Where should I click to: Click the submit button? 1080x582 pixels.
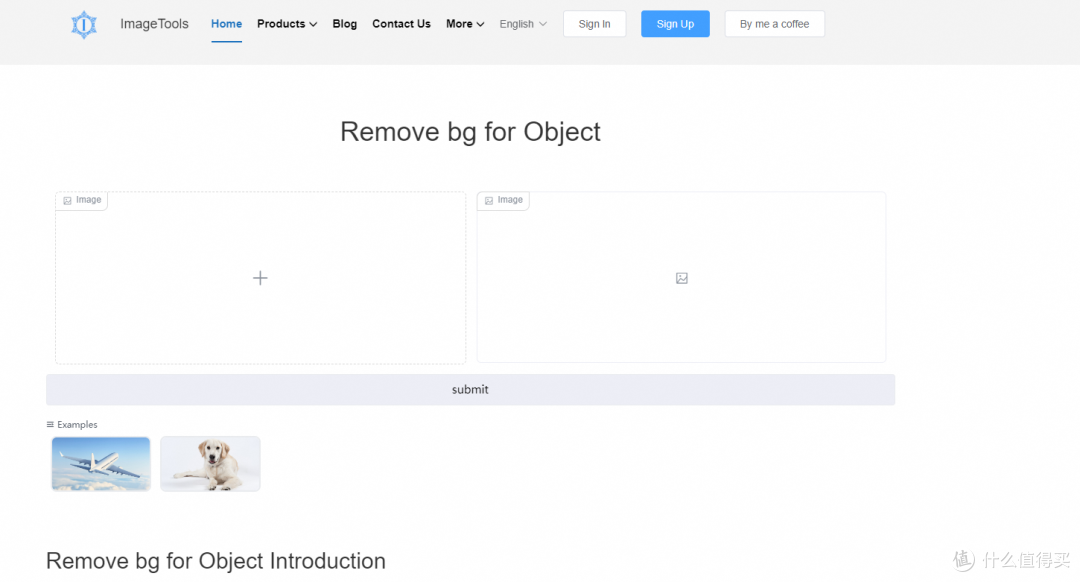[470, 390]
